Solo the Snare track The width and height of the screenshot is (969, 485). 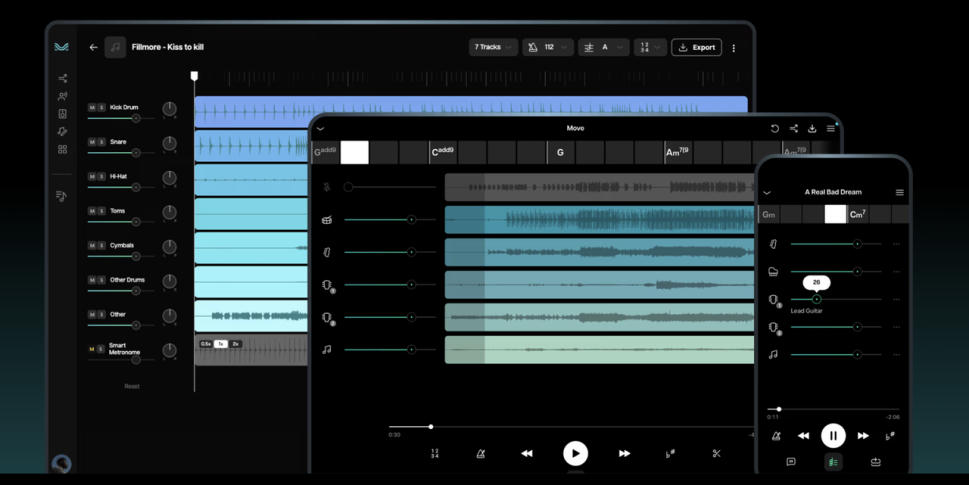tap(102, 142)
